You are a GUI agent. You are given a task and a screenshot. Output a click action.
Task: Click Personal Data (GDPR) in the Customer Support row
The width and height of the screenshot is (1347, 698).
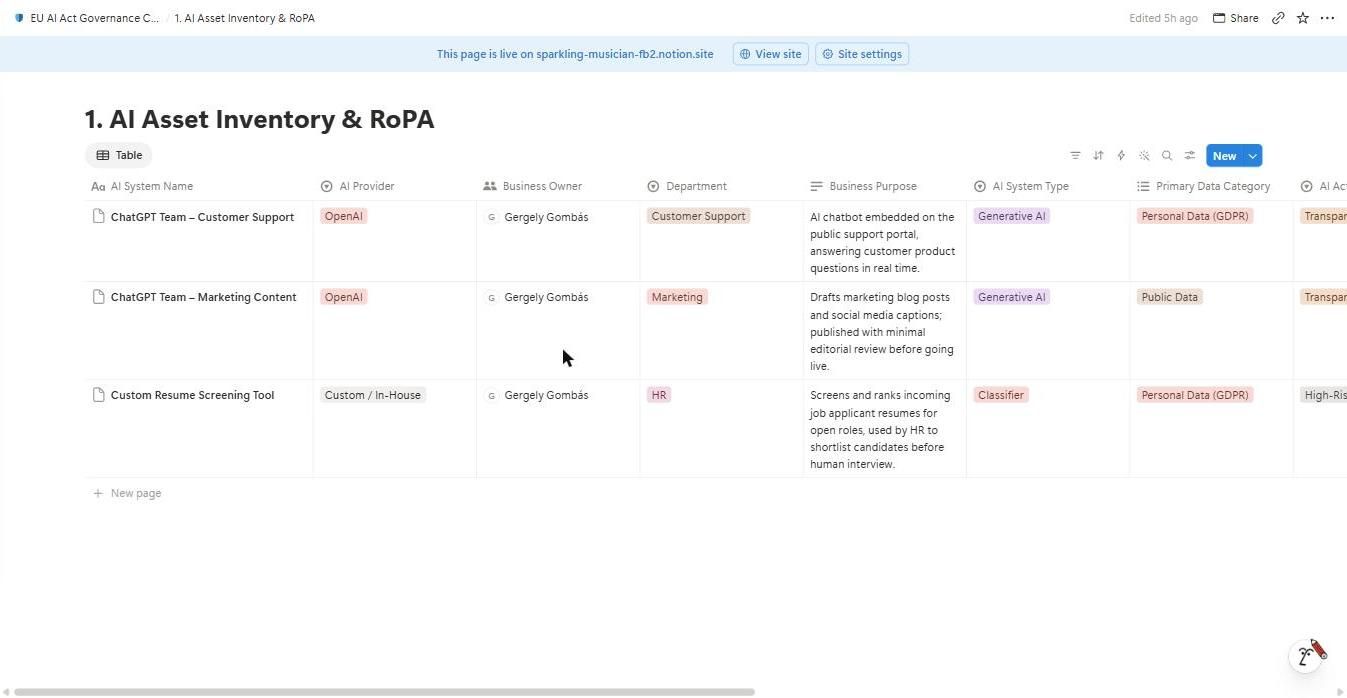pyautogui.click(x=1195, y=216)
